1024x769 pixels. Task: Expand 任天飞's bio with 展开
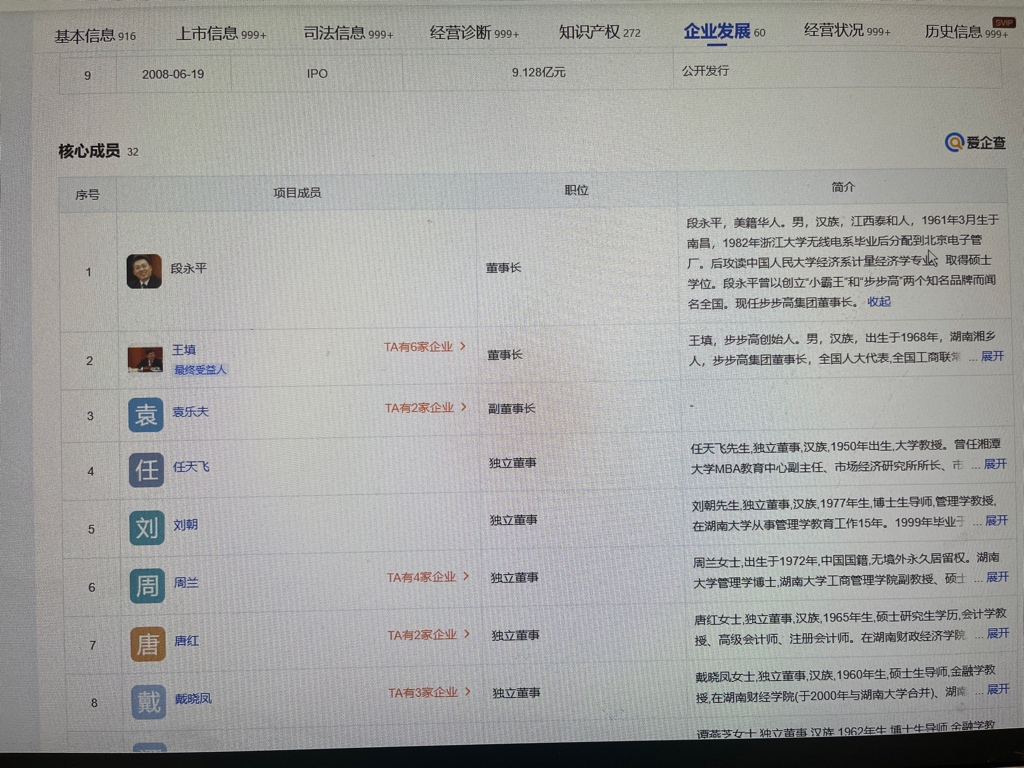coord(995,464)
